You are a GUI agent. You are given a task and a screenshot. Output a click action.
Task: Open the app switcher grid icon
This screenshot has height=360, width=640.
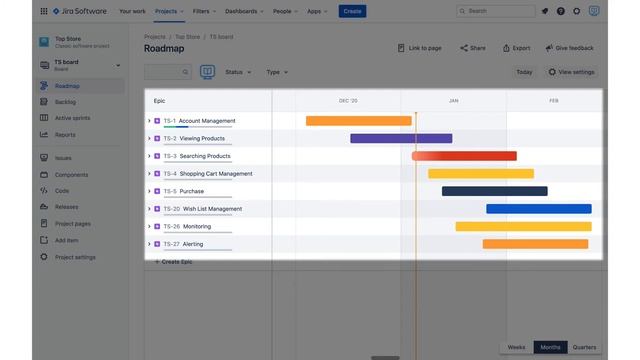tap(44, 11)
